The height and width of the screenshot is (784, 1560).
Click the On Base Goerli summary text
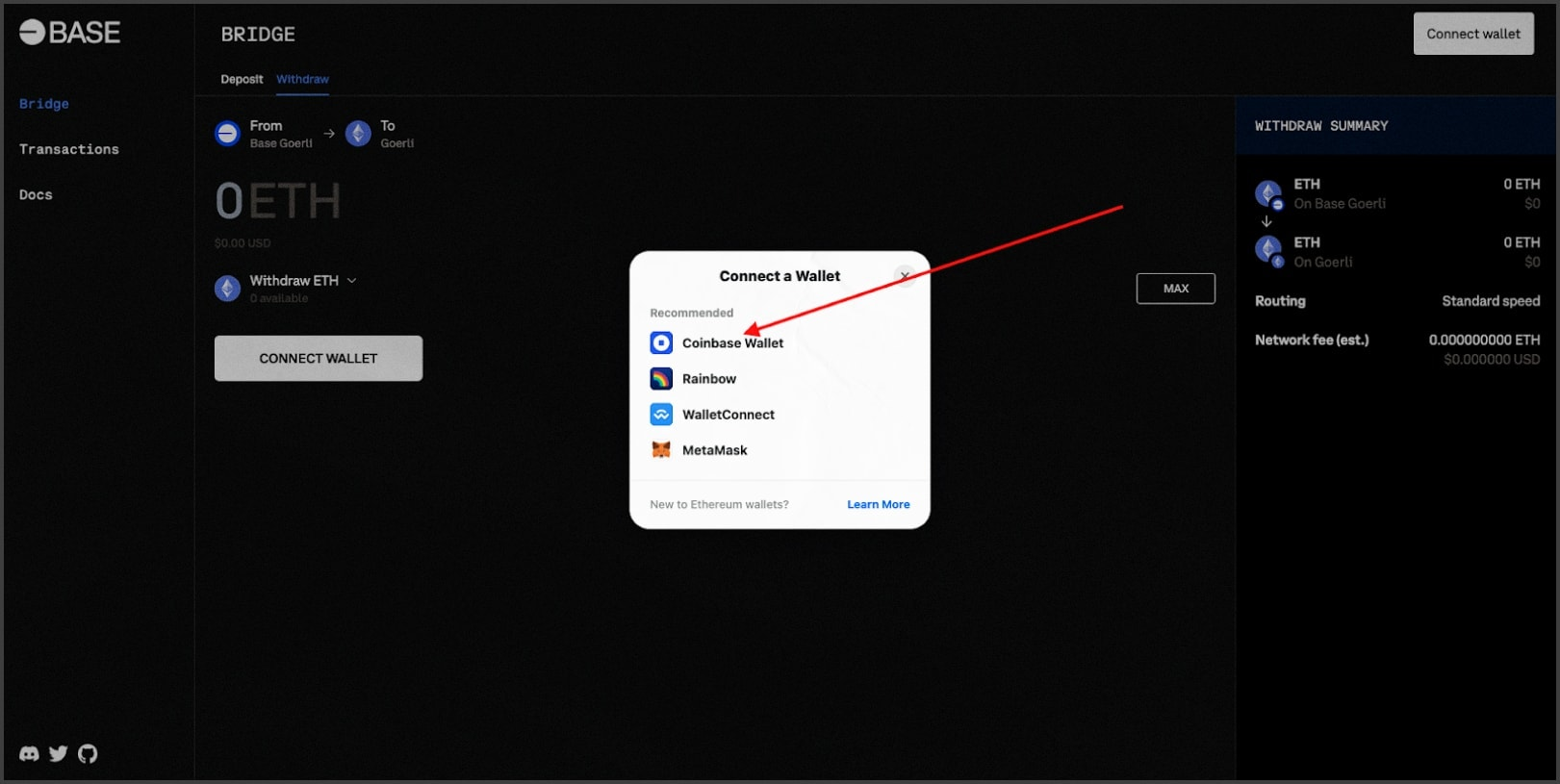pyautogui.click(x=1340, y=204)
